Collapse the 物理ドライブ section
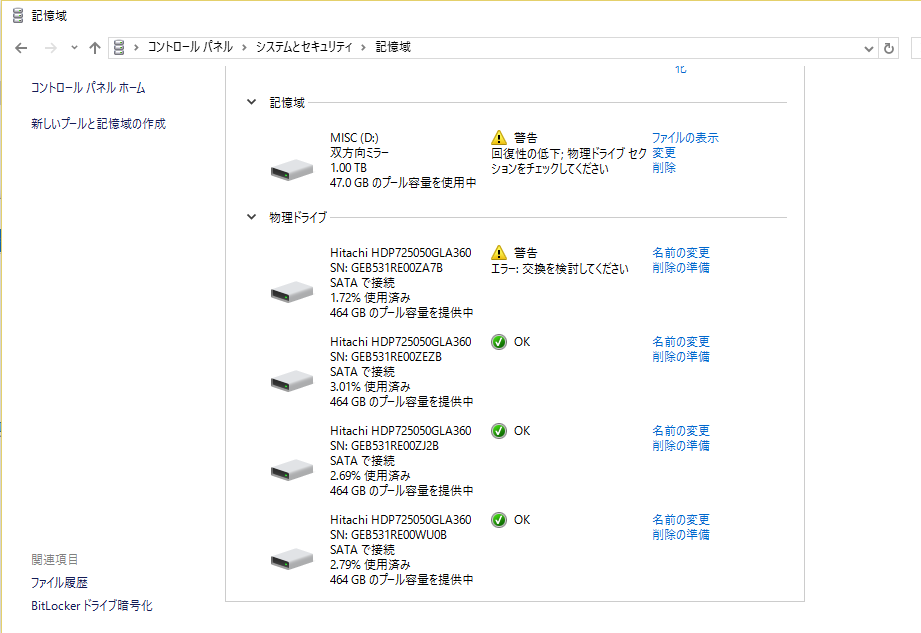The image size is (921, 633). (x=251, y=217)
